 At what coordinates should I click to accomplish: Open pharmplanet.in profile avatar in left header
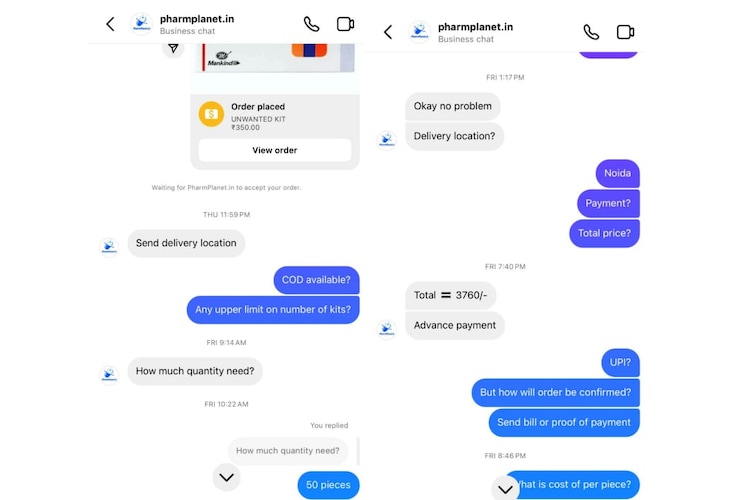point(141,23)
